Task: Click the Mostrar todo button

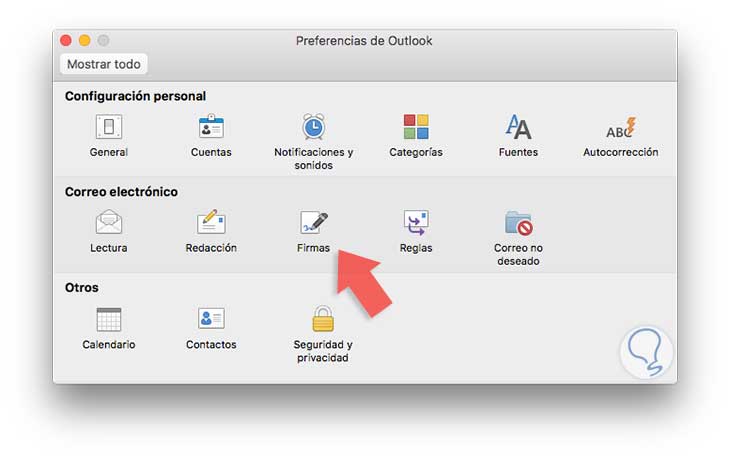Action: pos(104,64)
